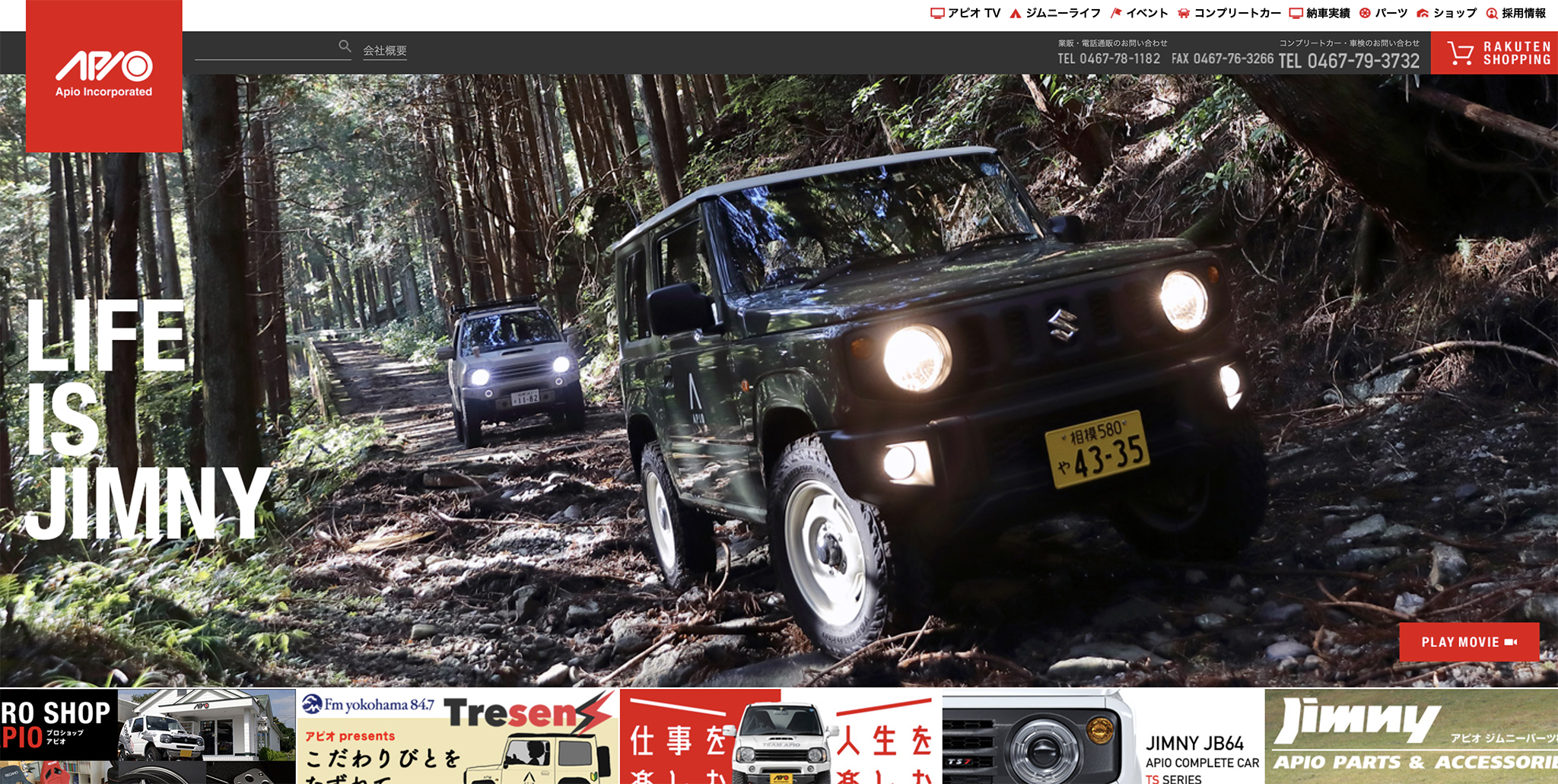
Task: Click the 業販・電話通販のお問い合わせ label
Action: point(1112,43)
